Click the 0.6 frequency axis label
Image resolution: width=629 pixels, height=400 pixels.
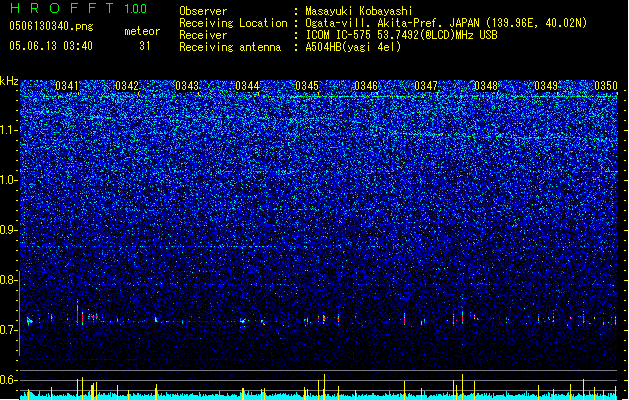tap(9, 380)
